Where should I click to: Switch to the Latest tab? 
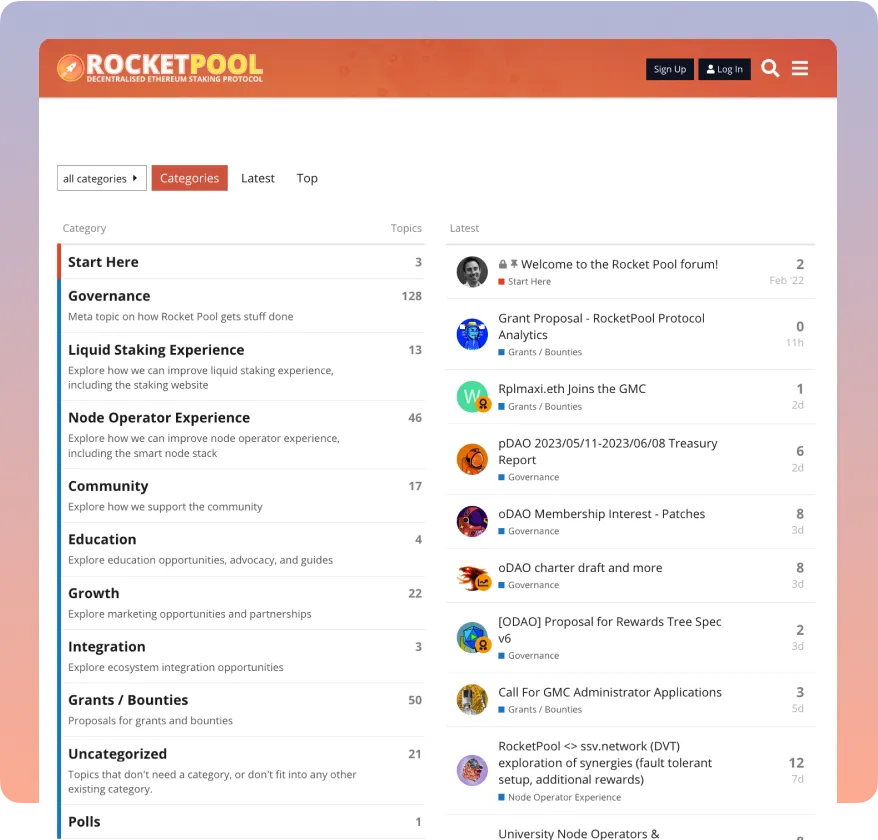coord(258,178)
